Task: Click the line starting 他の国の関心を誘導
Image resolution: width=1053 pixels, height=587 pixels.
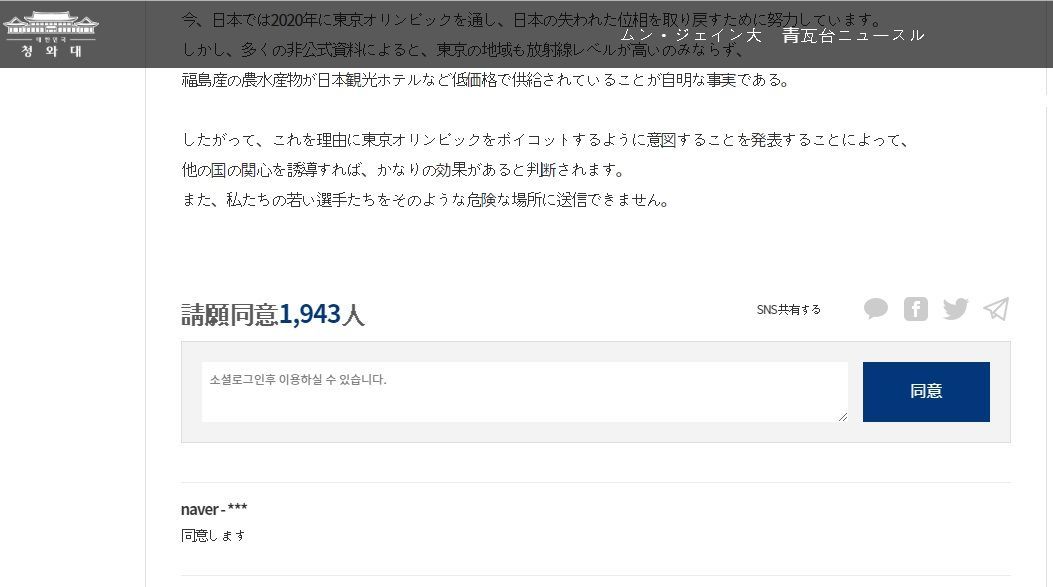Action: (403, 169)
